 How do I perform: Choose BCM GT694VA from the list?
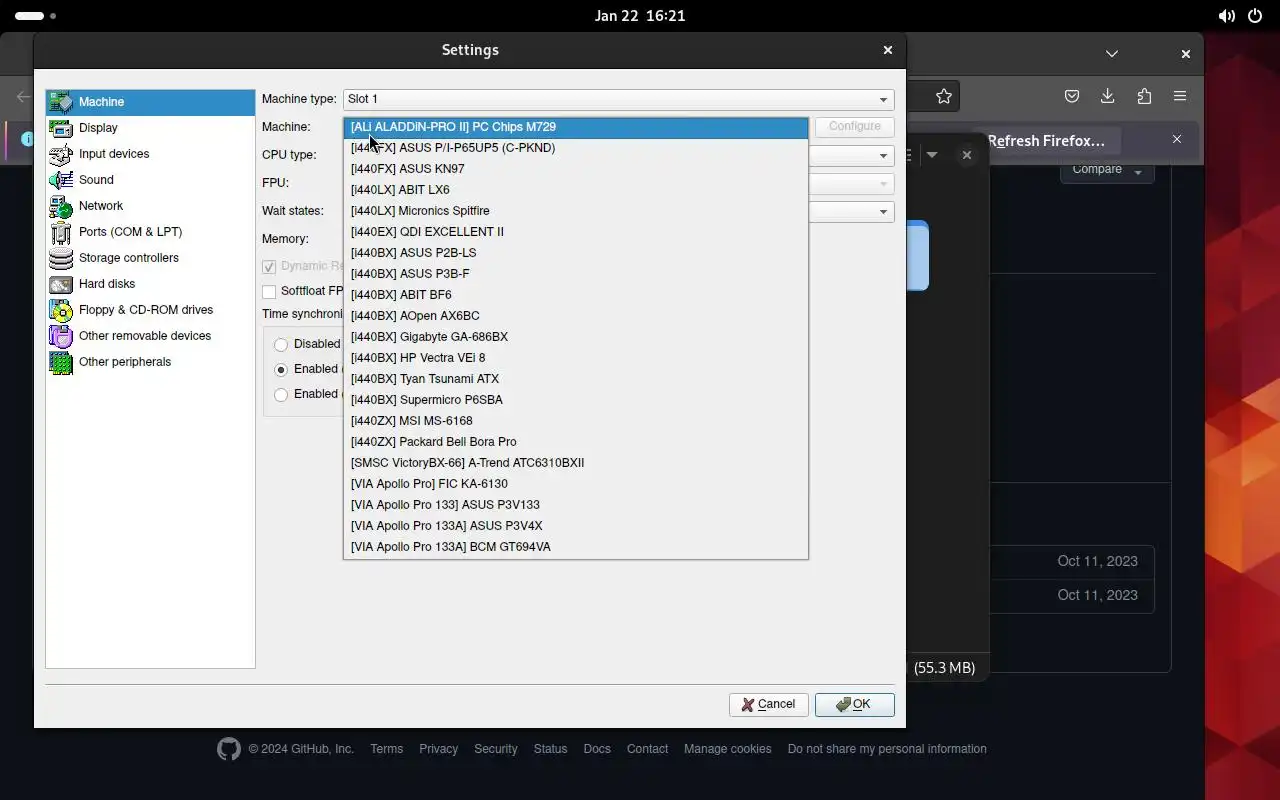(x=576, y=547)
